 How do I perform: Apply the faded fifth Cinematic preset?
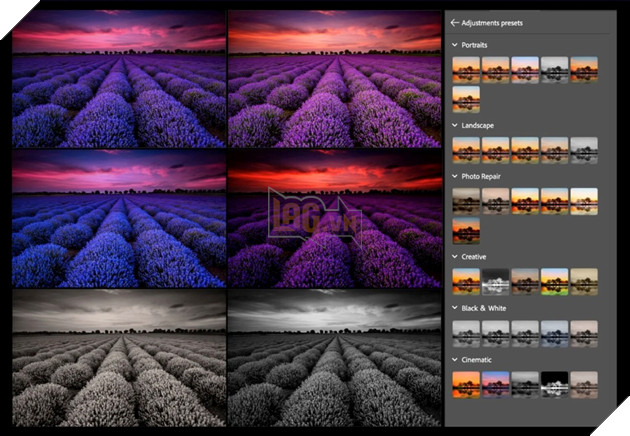[584, 385]
